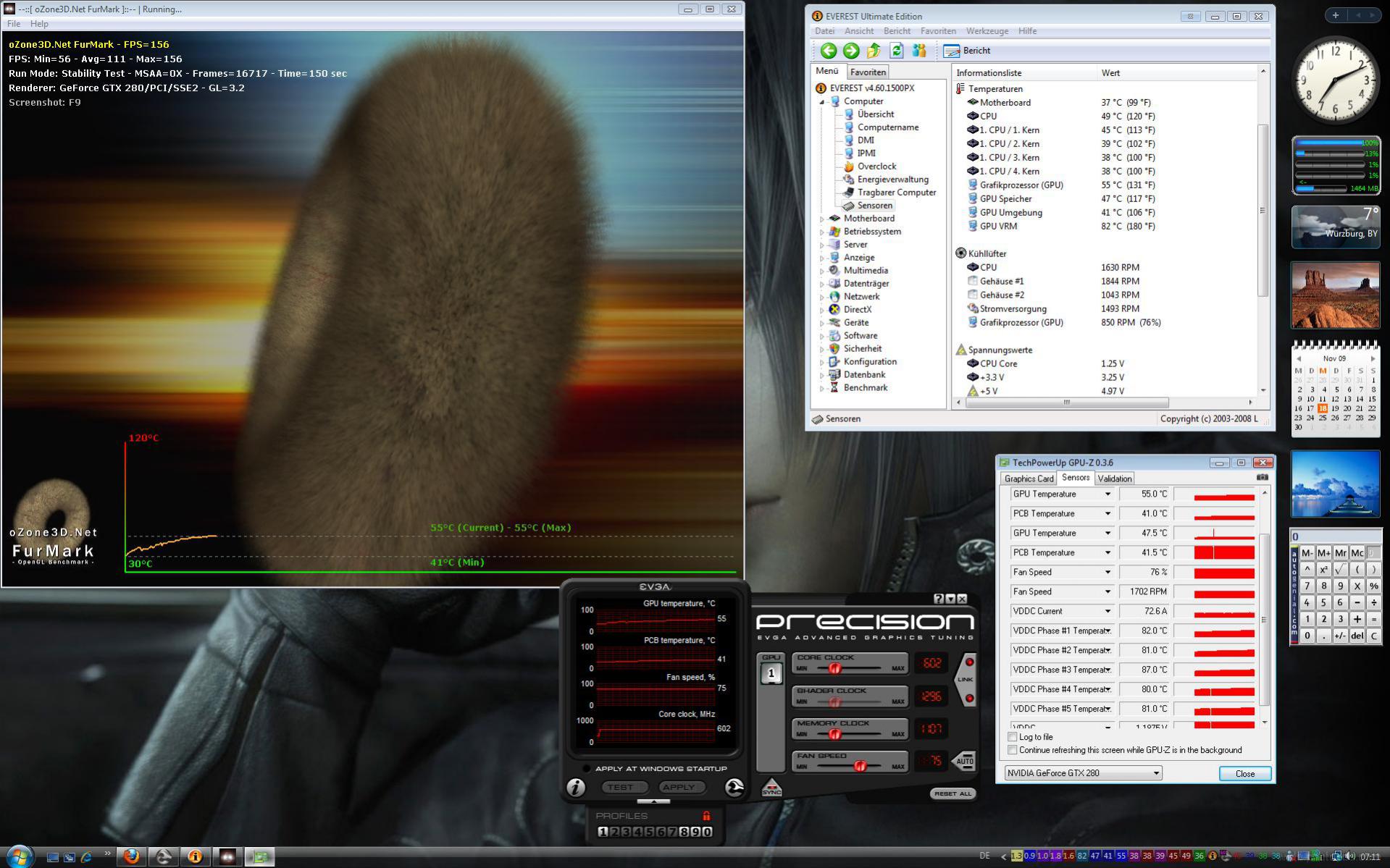Switch to GPU-Z taskbar button
Viewport: 1390px width, 868px height.
click(x=259, y=857)
